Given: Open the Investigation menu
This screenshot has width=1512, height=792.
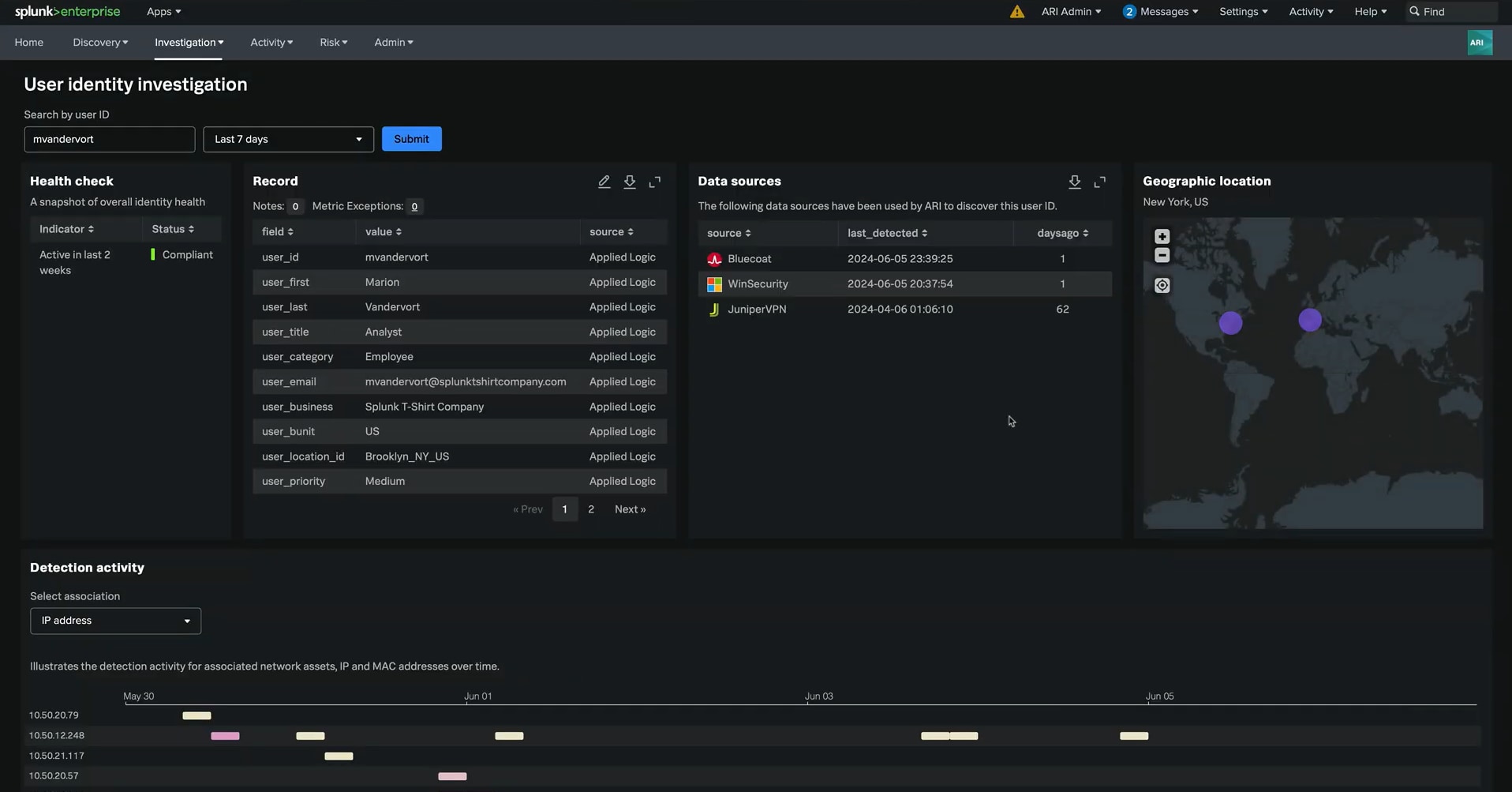Looking at the screenshot, I should coord(189,43).
